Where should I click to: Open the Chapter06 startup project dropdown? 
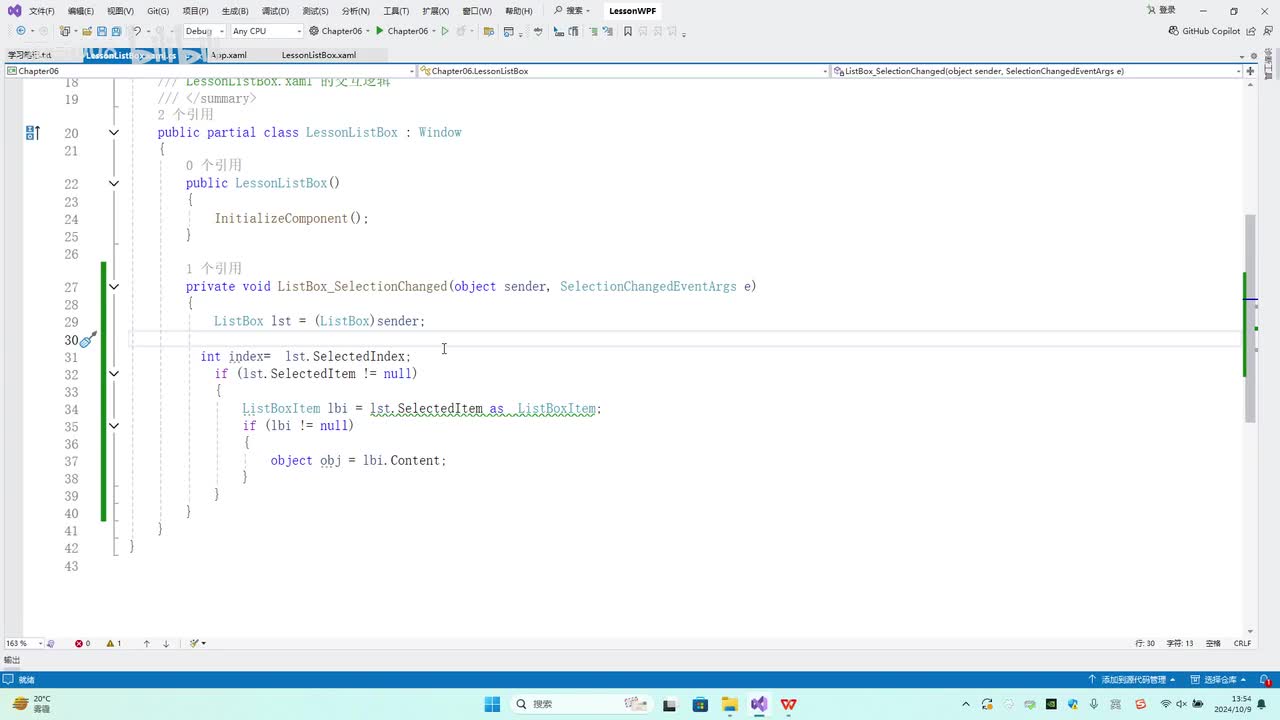click(x=342, y=31)
